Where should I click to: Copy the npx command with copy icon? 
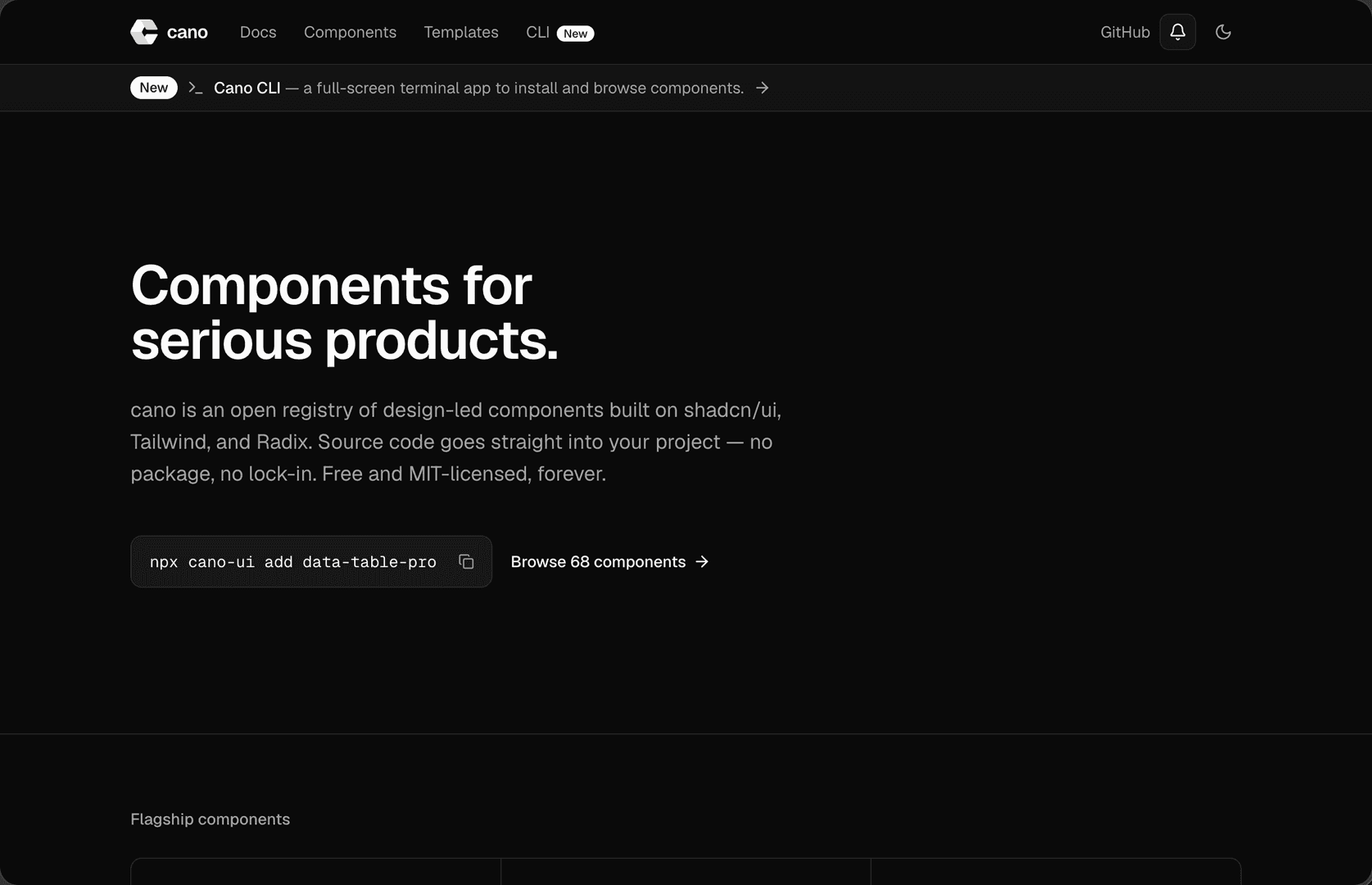pyautogui.click(x=466, y=561)
